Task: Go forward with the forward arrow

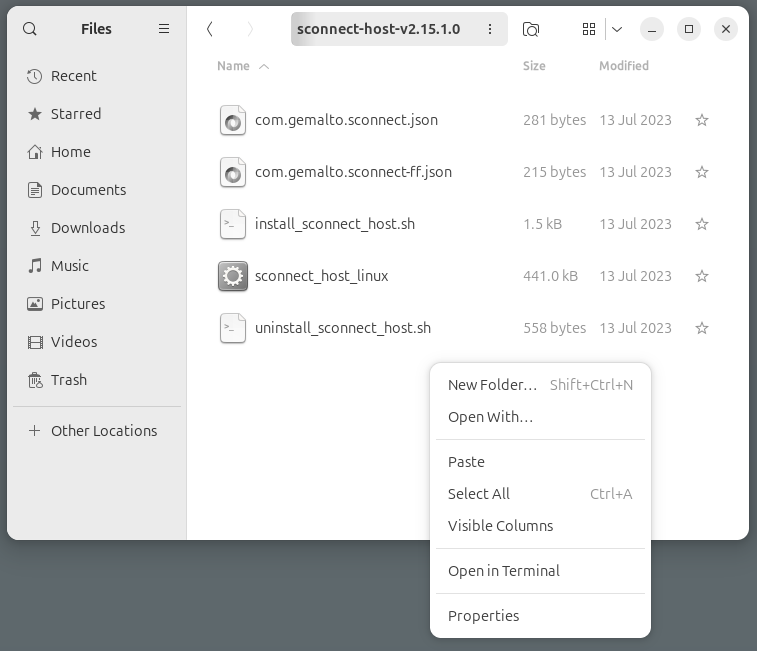Action: click(x=250, y=29)
